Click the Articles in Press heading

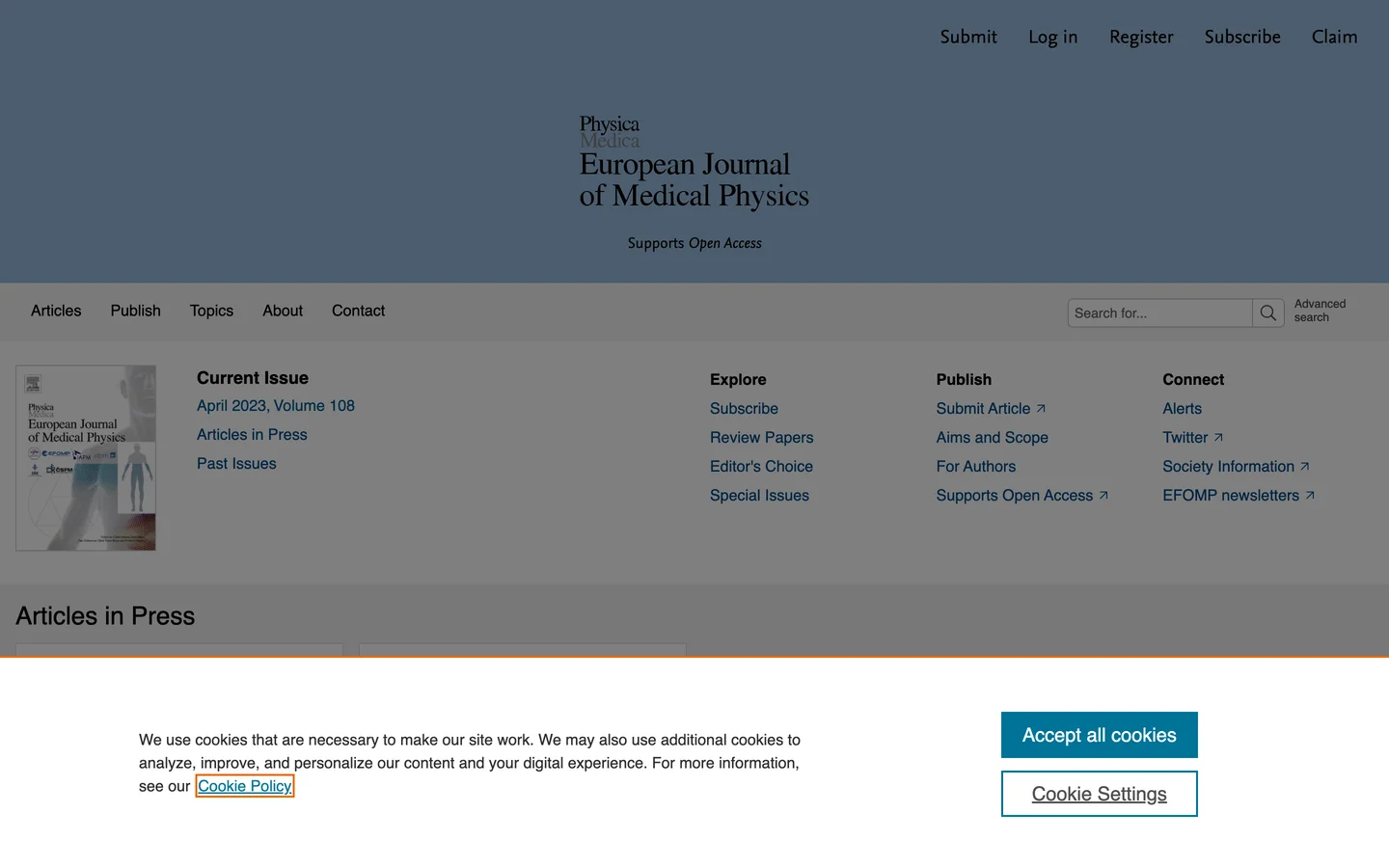(x=105, y=616)
